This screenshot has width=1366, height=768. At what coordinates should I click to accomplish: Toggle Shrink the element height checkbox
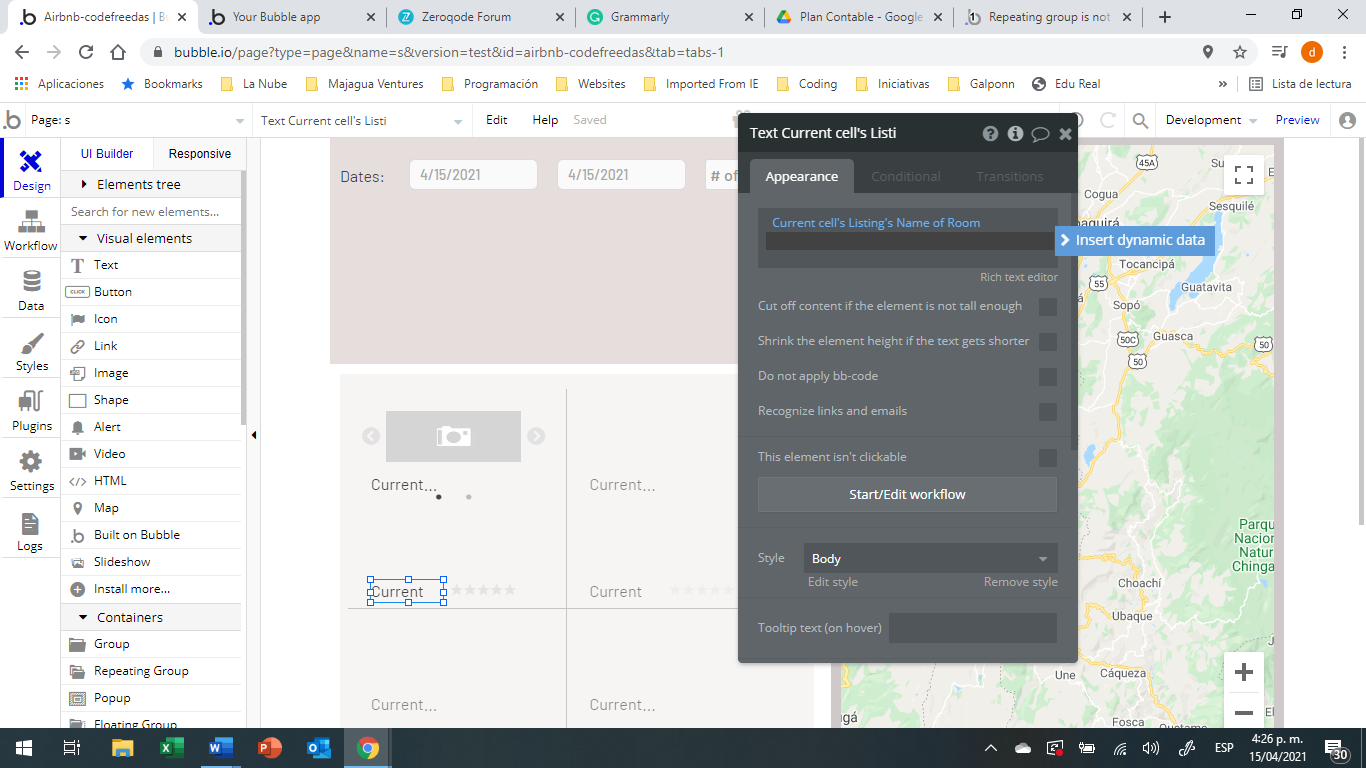pos(1048,342)
